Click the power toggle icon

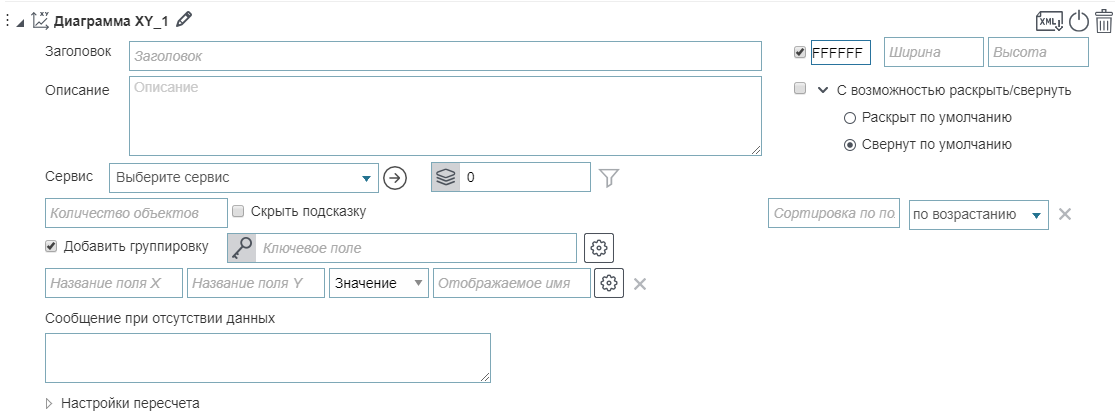(x=1078, y=21)
